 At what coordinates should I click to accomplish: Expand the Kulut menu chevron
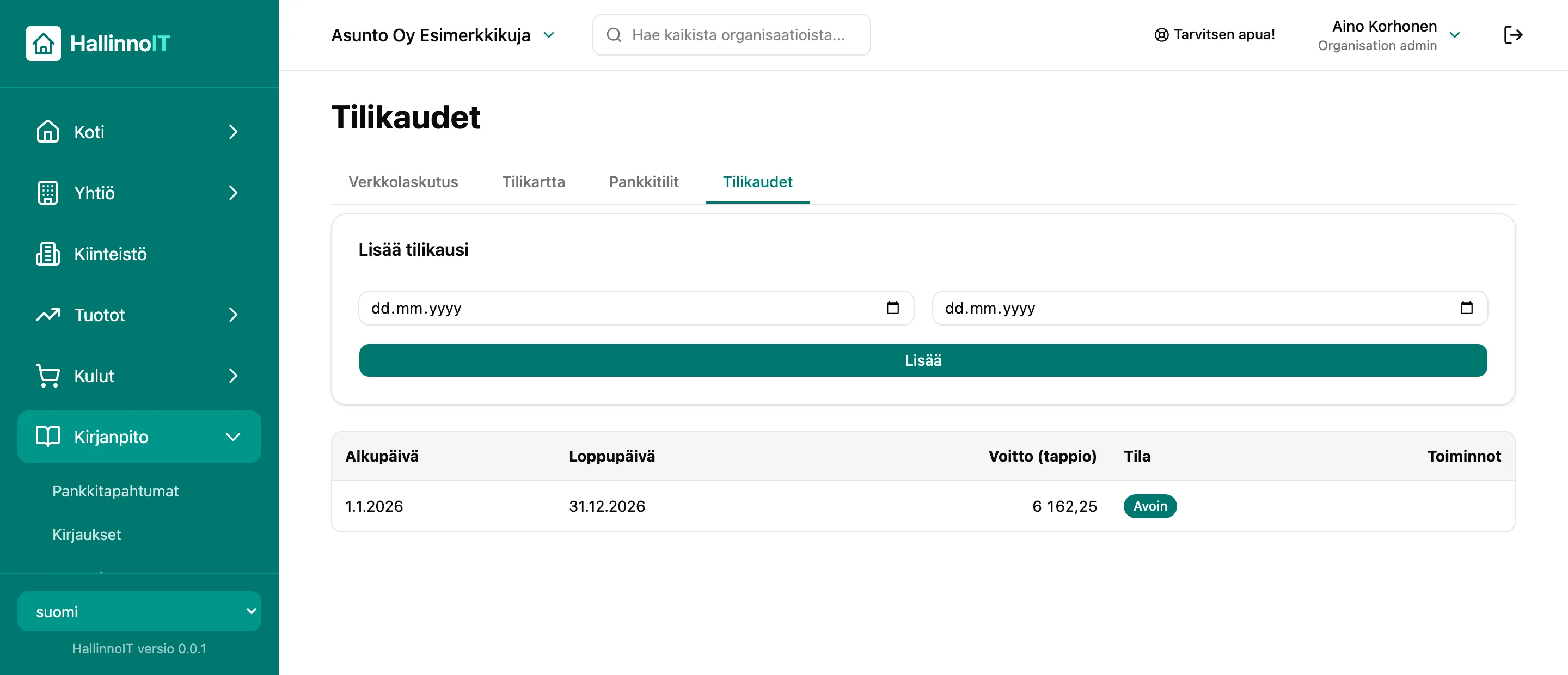[x=233, y=376]
